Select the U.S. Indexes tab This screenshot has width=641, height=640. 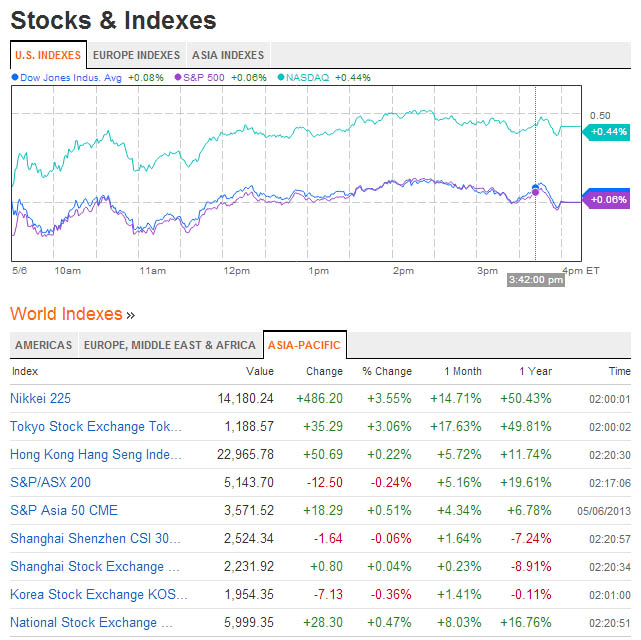pos(48,55)
